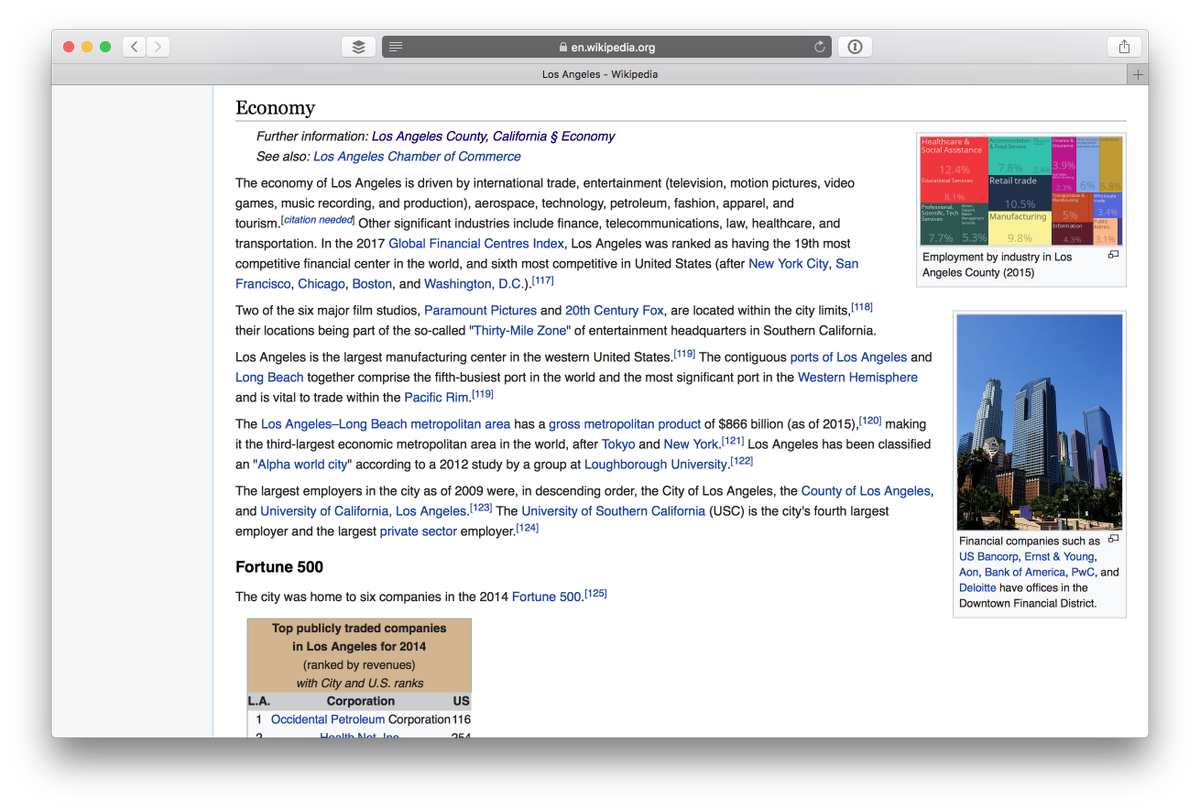The image size is (1200, 811).
Task: Click the Corporation column header in table
Action: pyautogui.click(x=360, y=701)
